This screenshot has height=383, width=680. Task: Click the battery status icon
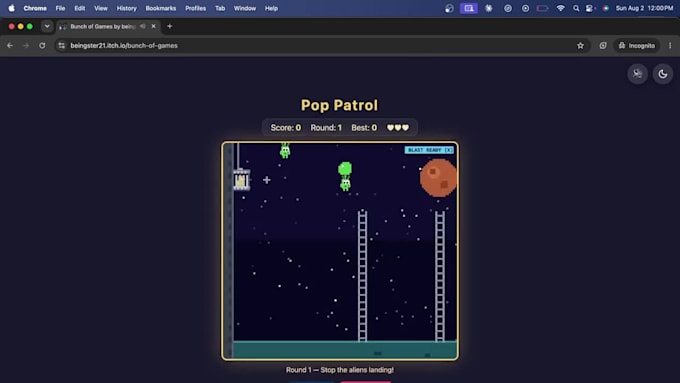tap(542, 8)
